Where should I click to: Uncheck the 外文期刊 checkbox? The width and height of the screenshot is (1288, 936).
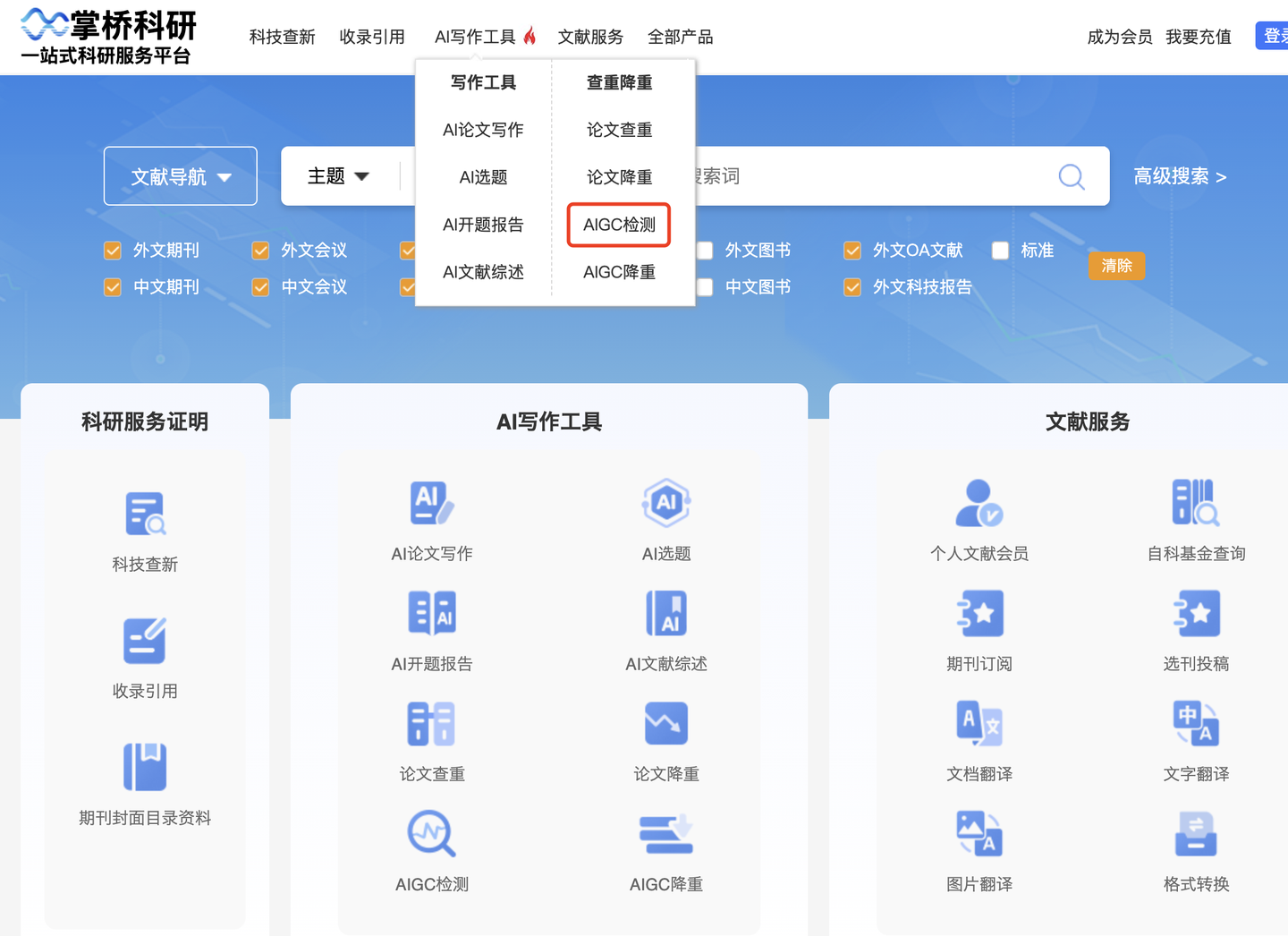click(x=113, y=251)
